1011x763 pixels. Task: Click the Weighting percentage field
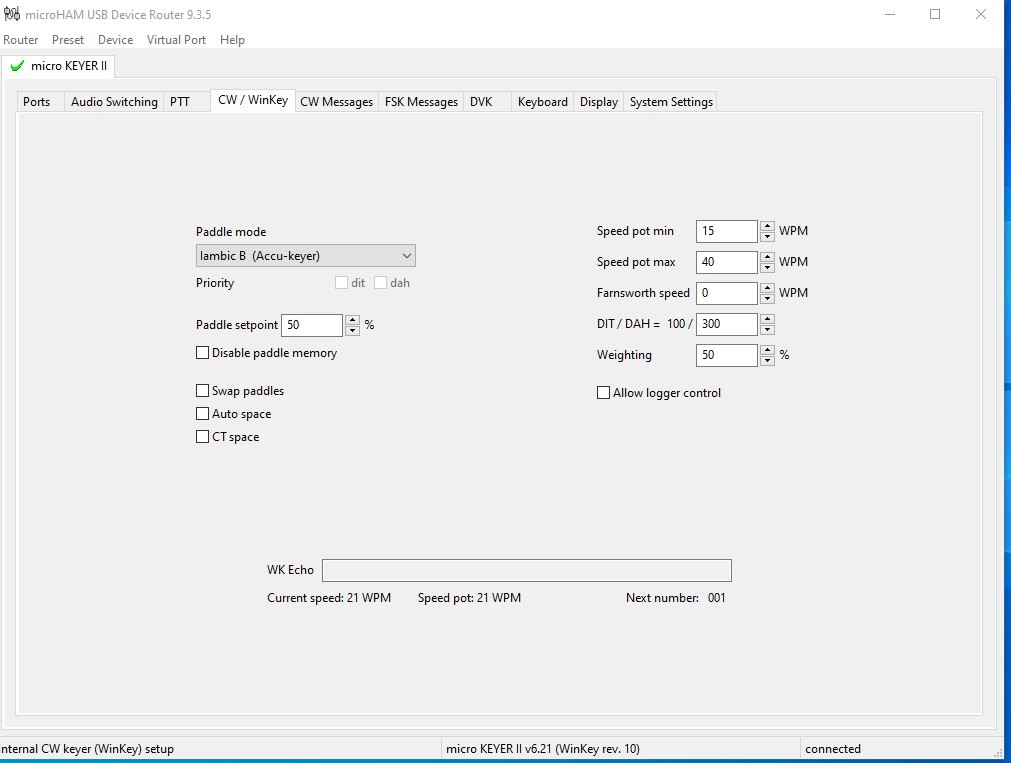(x=727, y=355)
